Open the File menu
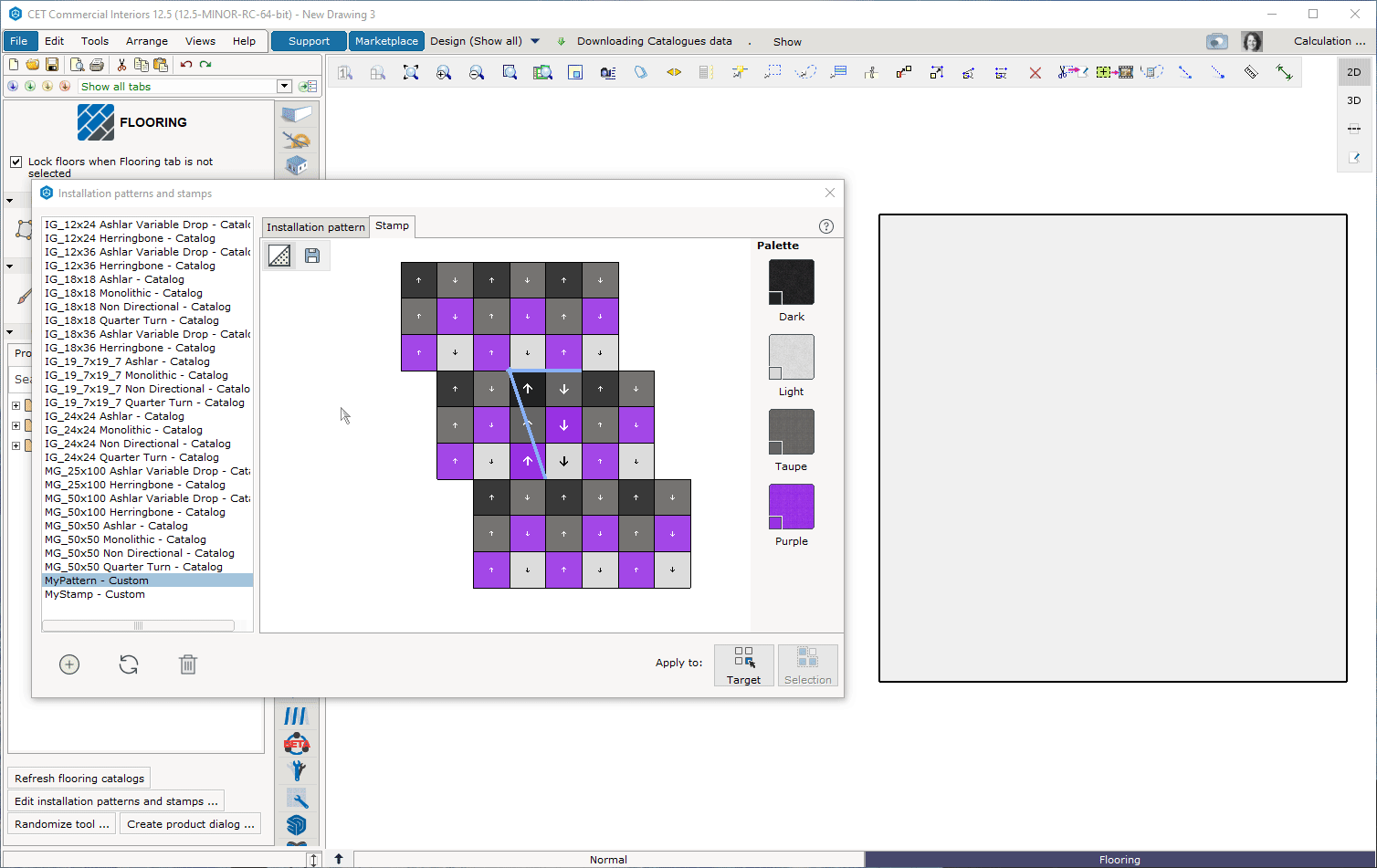Screen dimensions: 1377x868 click(x=19, y=41)
